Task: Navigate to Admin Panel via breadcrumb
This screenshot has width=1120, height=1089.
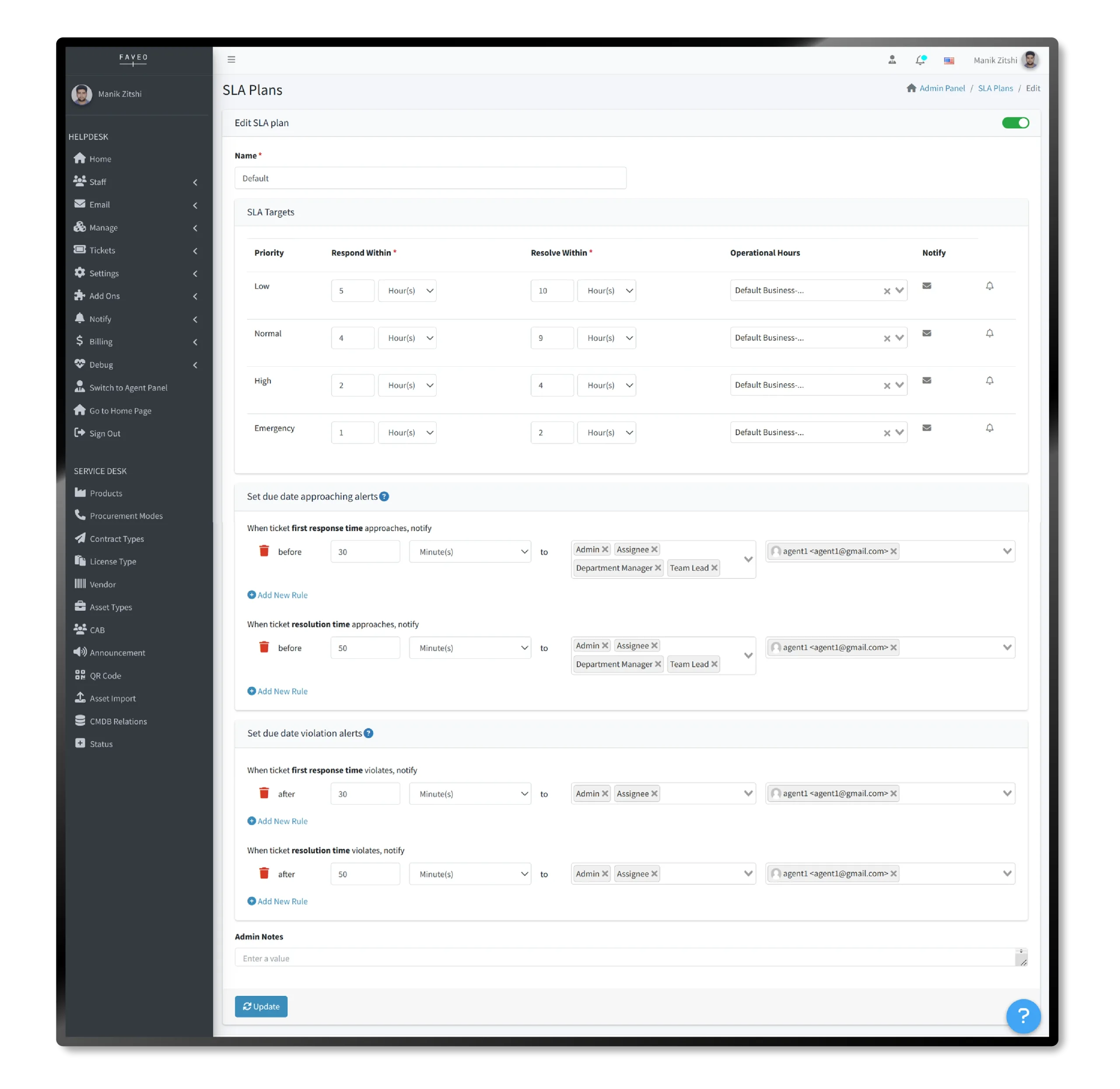Action: click(943, 88)
